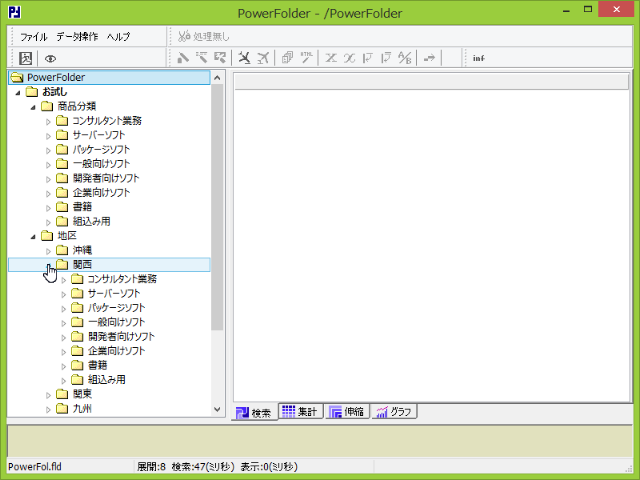Screen dimensions: 640x480
Task: Select 企業向けソフト under 関西
Action: point(116,351)
